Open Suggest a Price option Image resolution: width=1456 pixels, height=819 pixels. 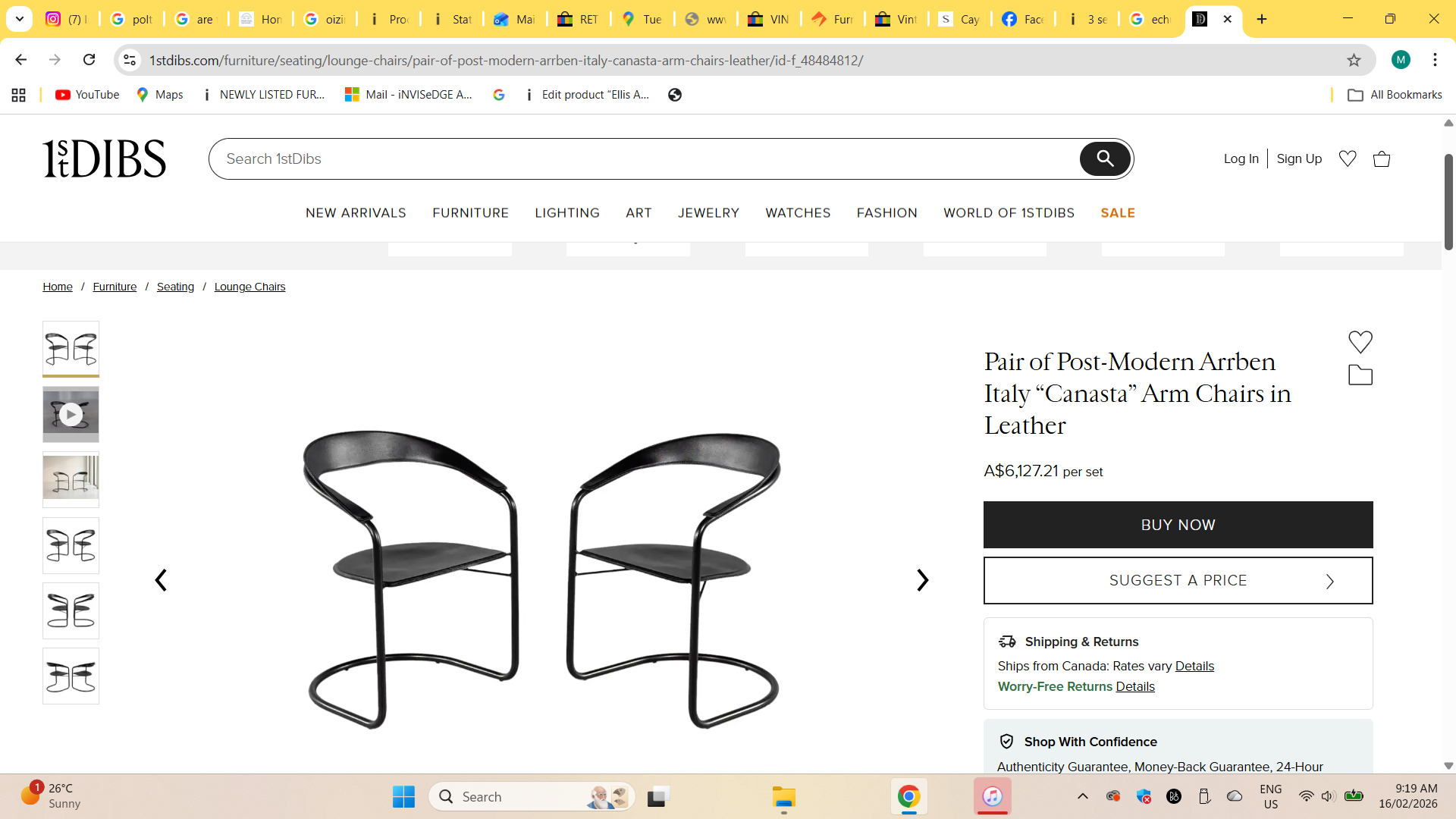(x=1178, y=581)
